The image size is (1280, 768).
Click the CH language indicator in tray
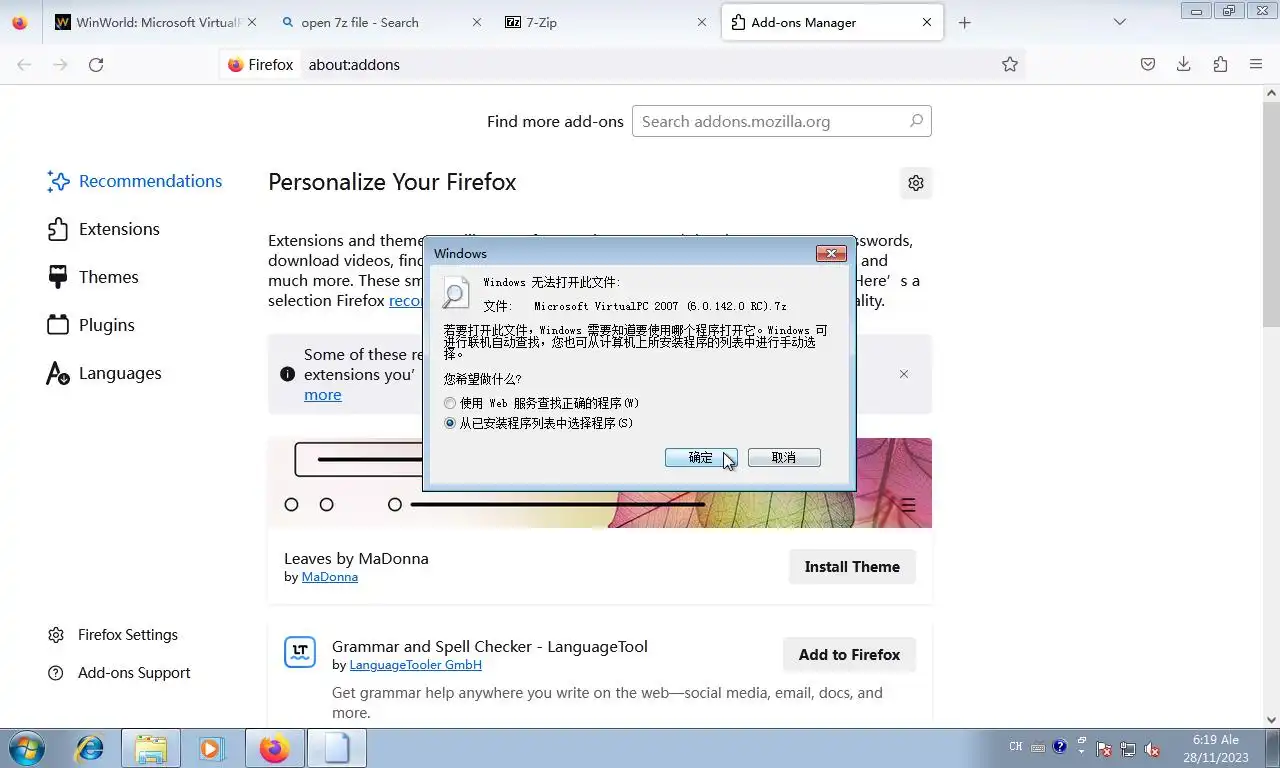pos(1016,747)
